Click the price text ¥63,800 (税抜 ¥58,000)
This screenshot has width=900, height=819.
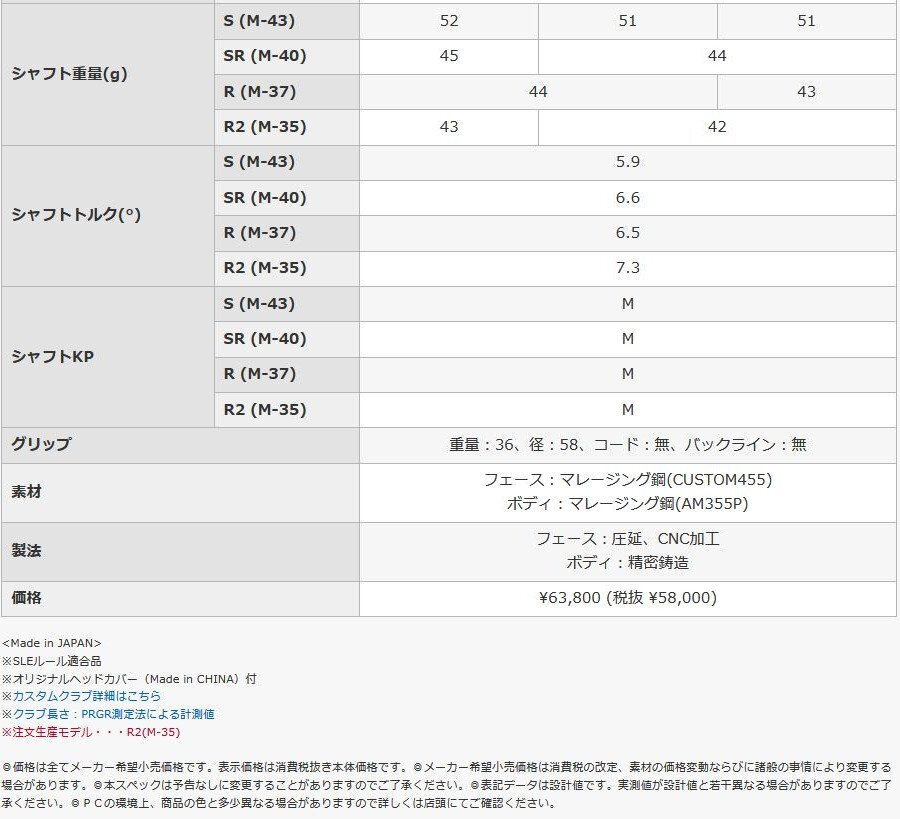tap(628, 597)
